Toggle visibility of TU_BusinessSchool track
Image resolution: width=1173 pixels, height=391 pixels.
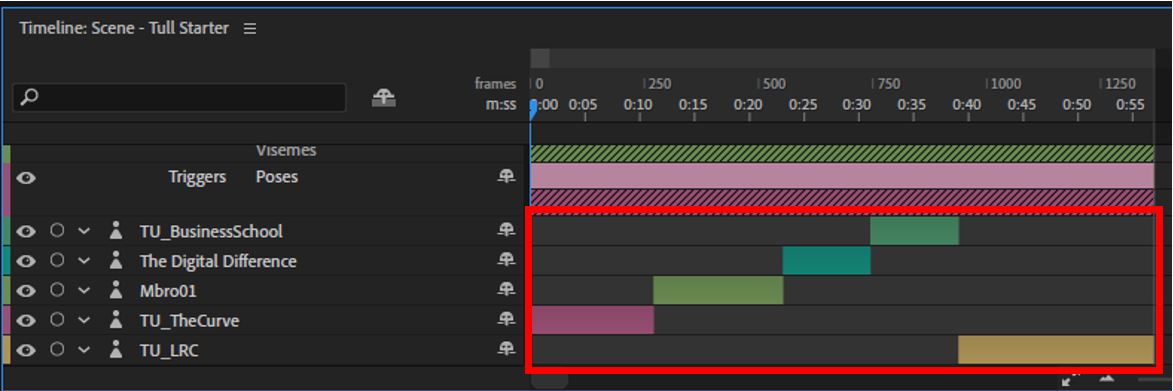(x=26, y=231)
